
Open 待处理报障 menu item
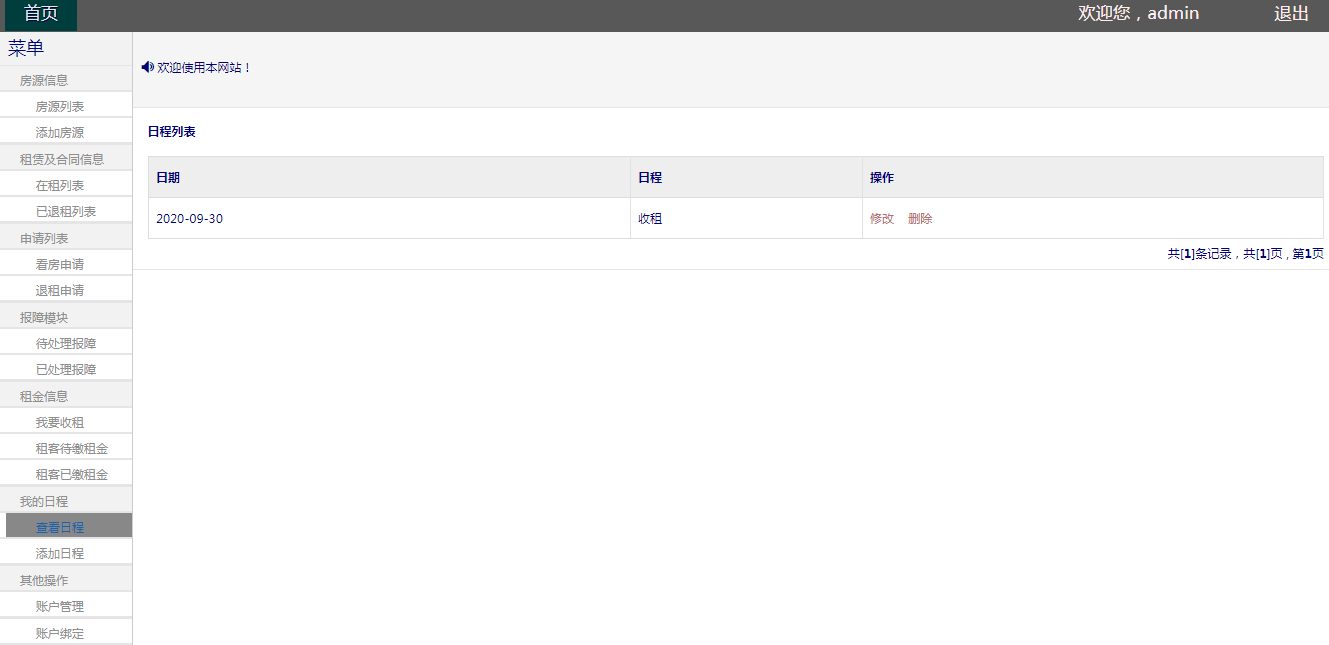(x=66, y=343)
